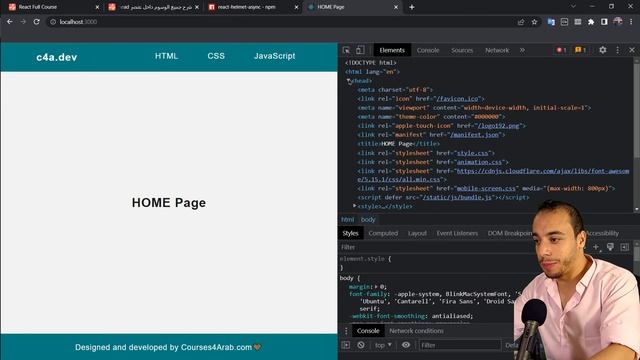Go forward with the browser forward arrow
The width and height of the screenshot is (640, 360).
(x=23, y=22)
